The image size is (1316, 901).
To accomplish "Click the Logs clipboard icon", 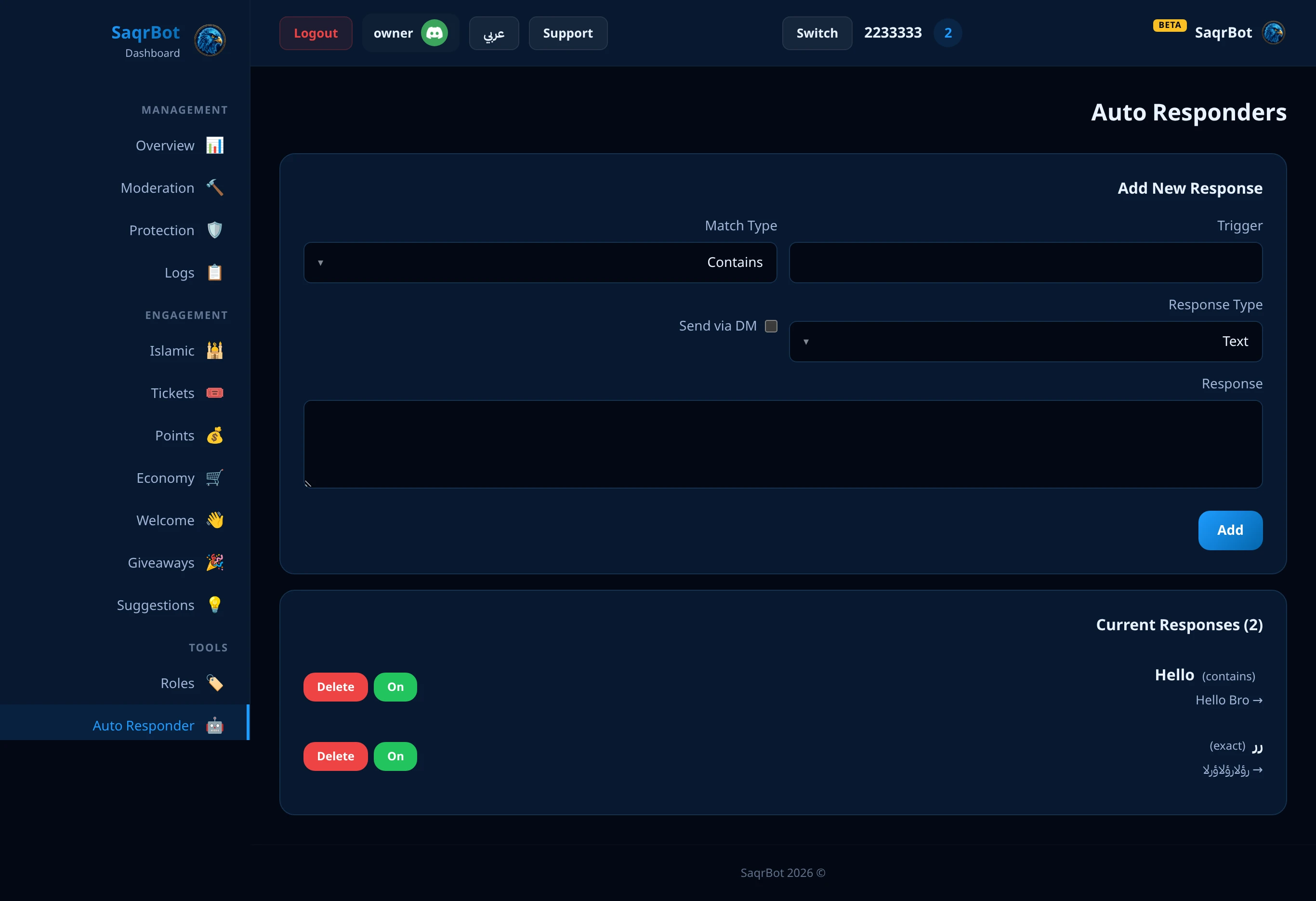I will (215, 272).
